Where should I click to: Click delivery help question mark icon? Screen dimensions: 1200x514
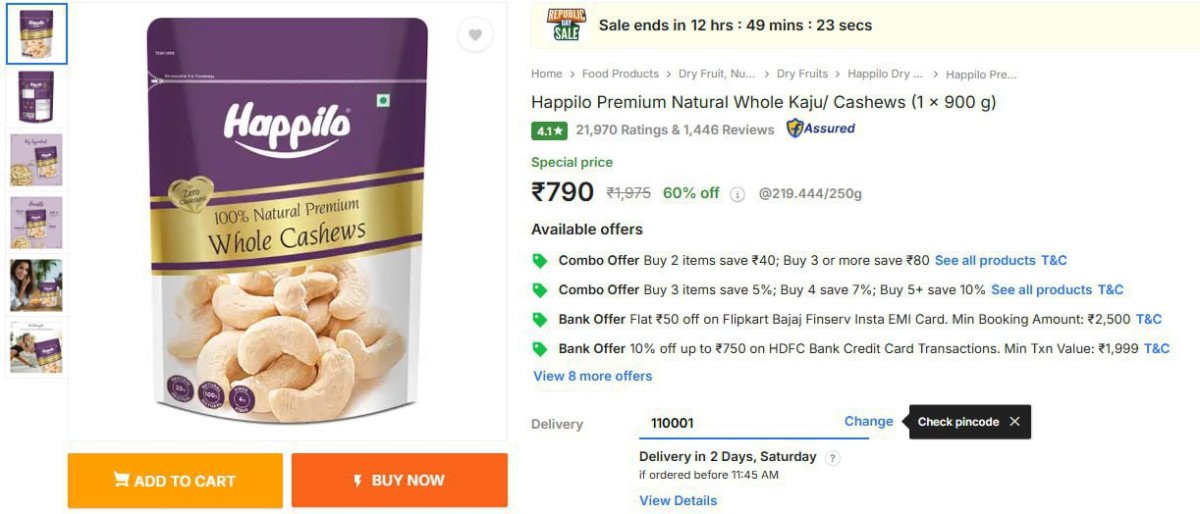[x=833, y=458]
